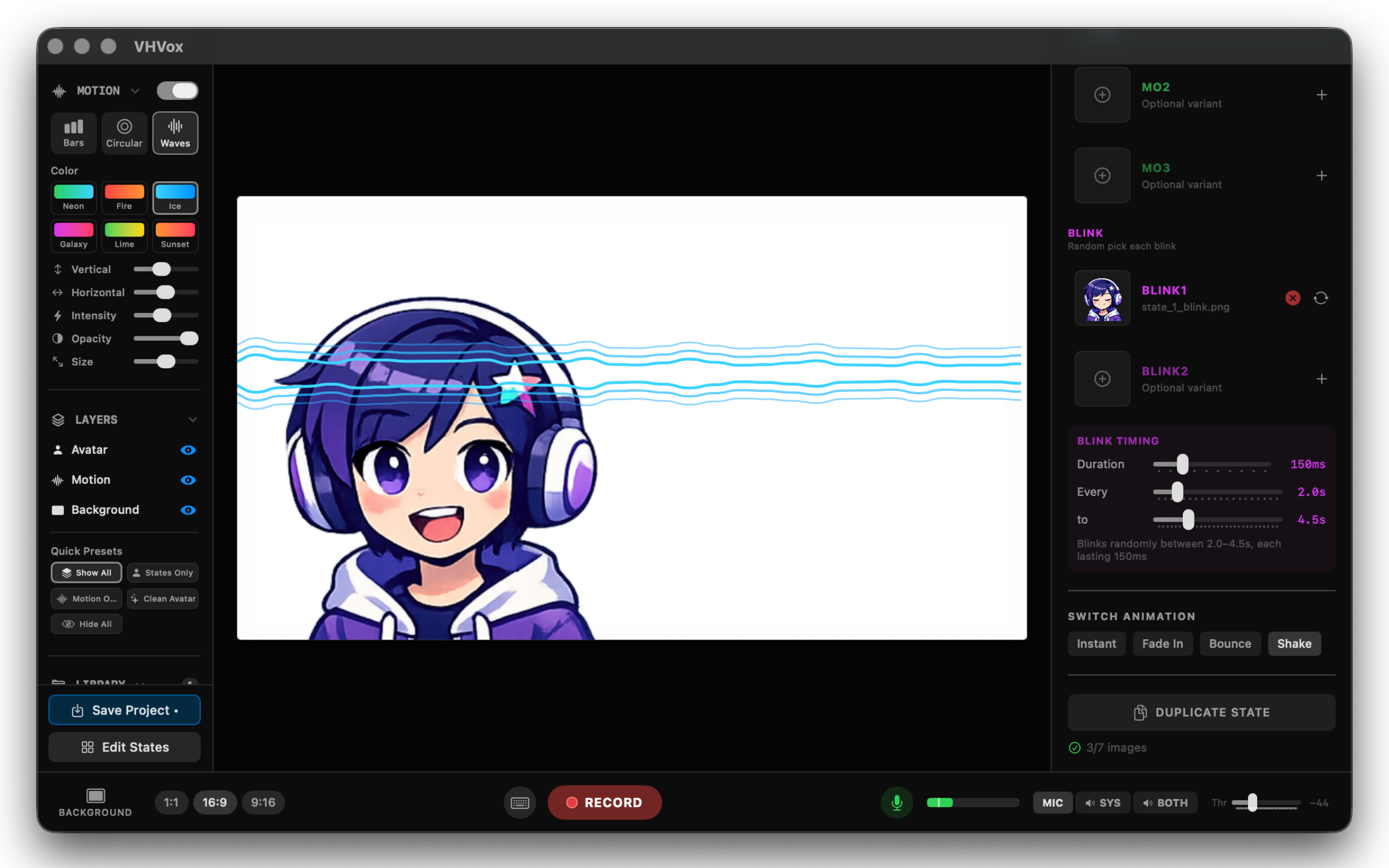Click the BLINK1 avatar thumbnail
Image resolution: width=1389 pixels, height=868 pixels.
1102,298
